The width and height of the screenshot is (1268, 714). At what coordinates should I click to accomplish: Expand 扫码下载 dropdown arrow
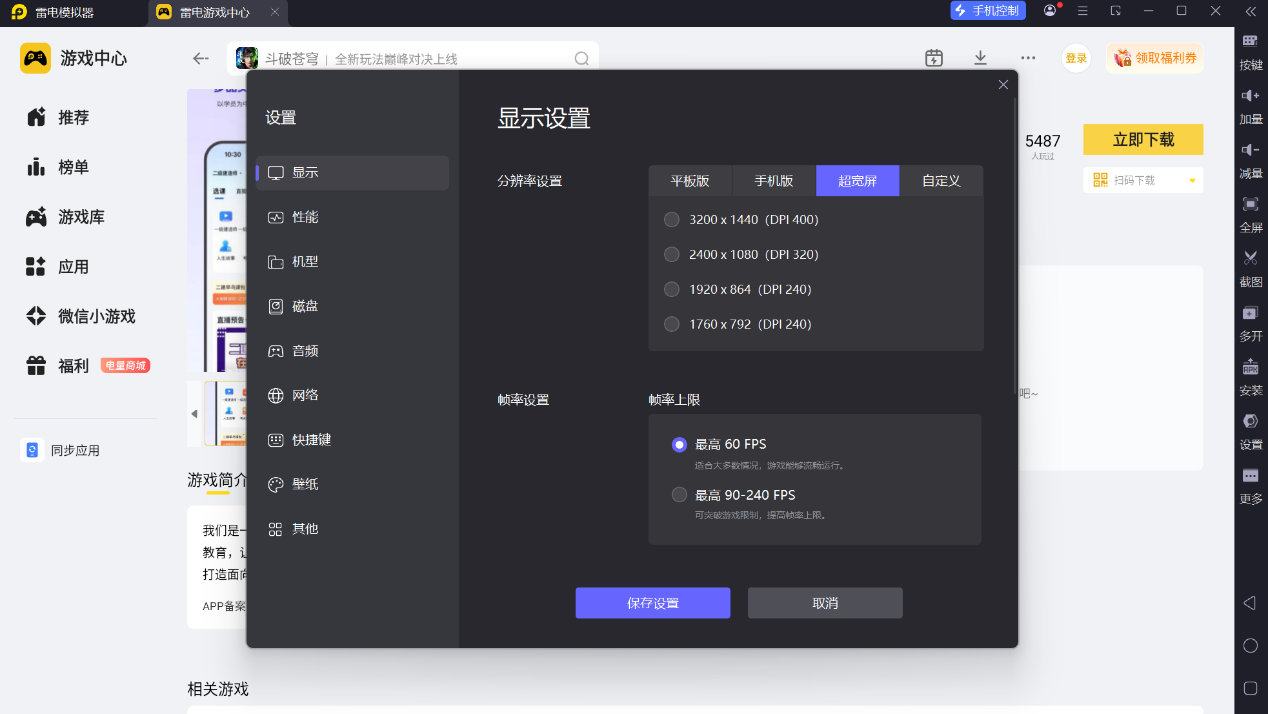[x=1192, y=181]
